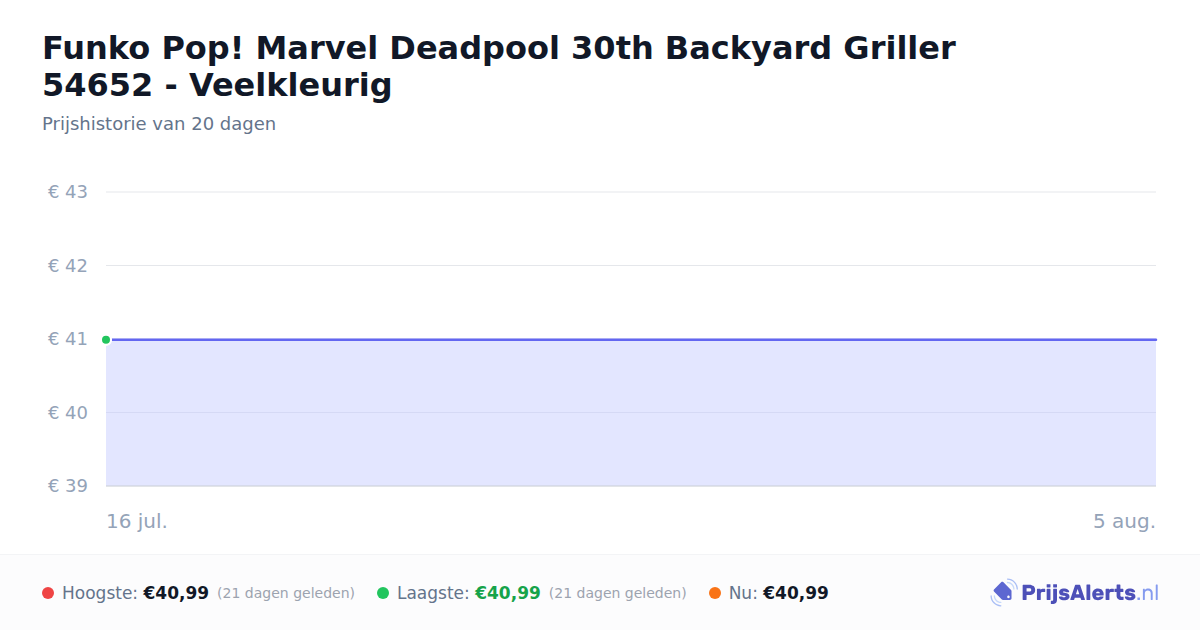Click the PrijsAlerts price tag logo icon
This screenshot has width=1200, height=630.
1003,593
